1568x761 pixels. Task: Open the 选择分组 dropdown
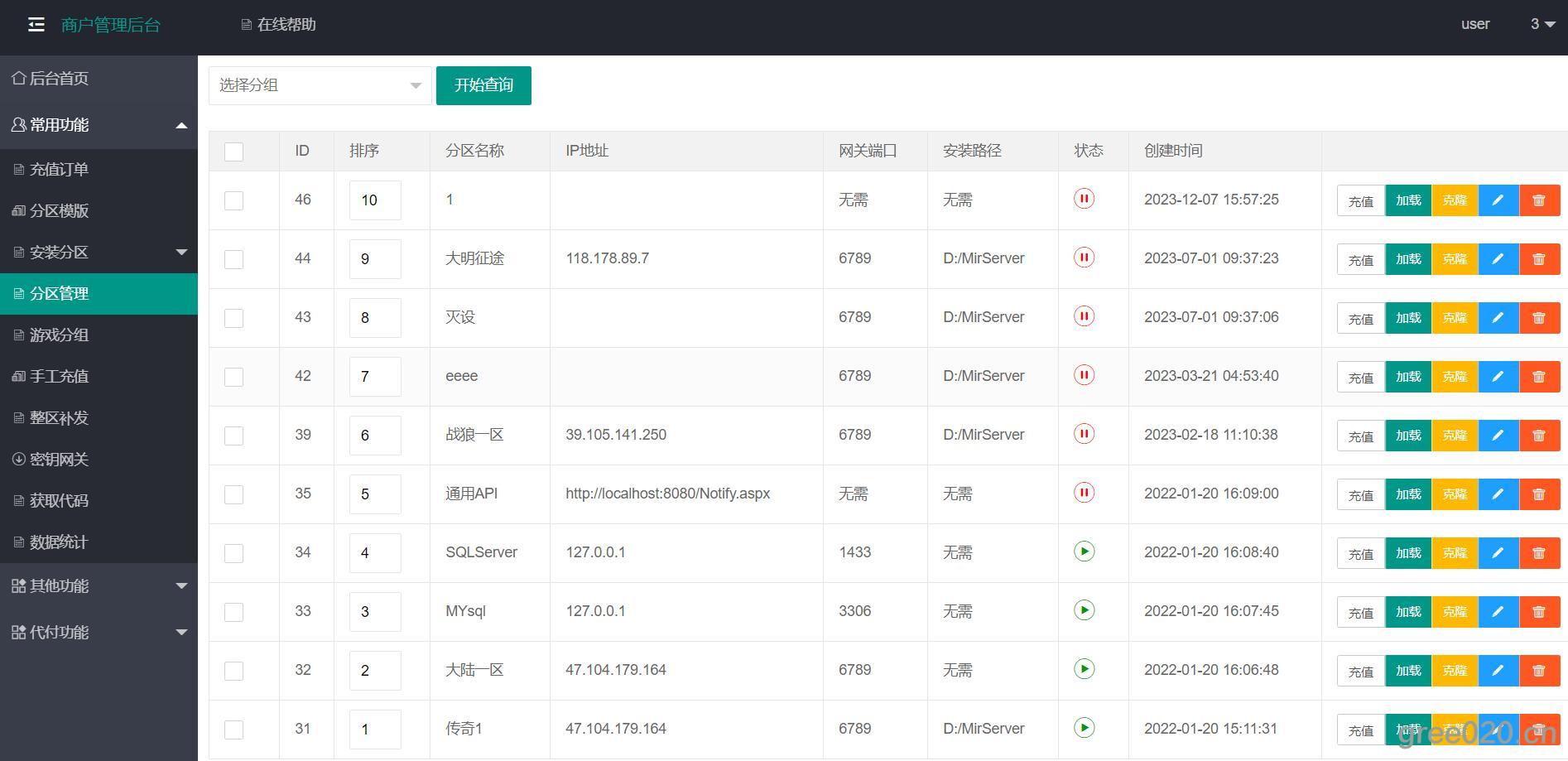320,85
